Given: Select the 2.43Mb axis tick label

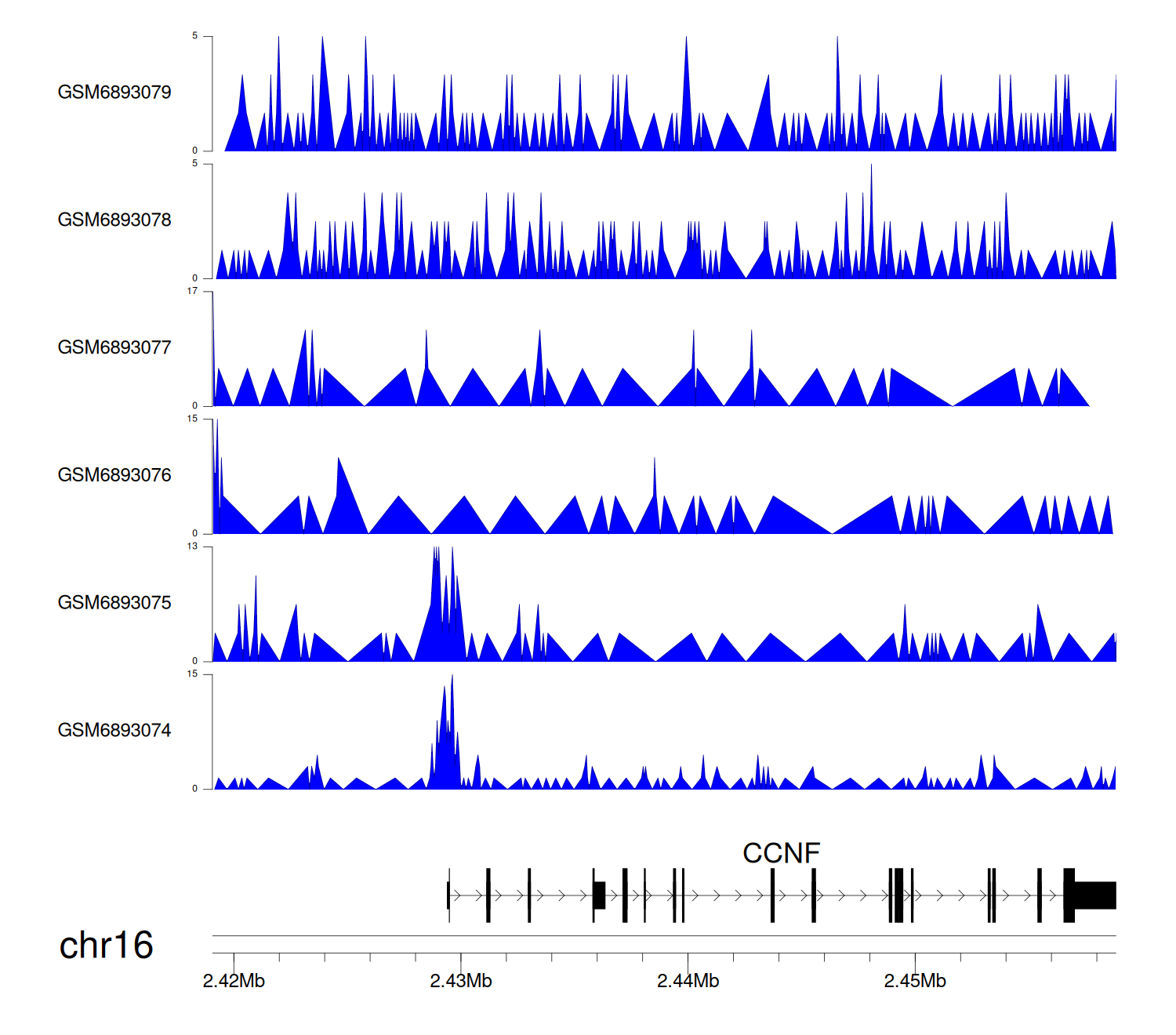Looking at the screenshot, I should coord(461,982).
